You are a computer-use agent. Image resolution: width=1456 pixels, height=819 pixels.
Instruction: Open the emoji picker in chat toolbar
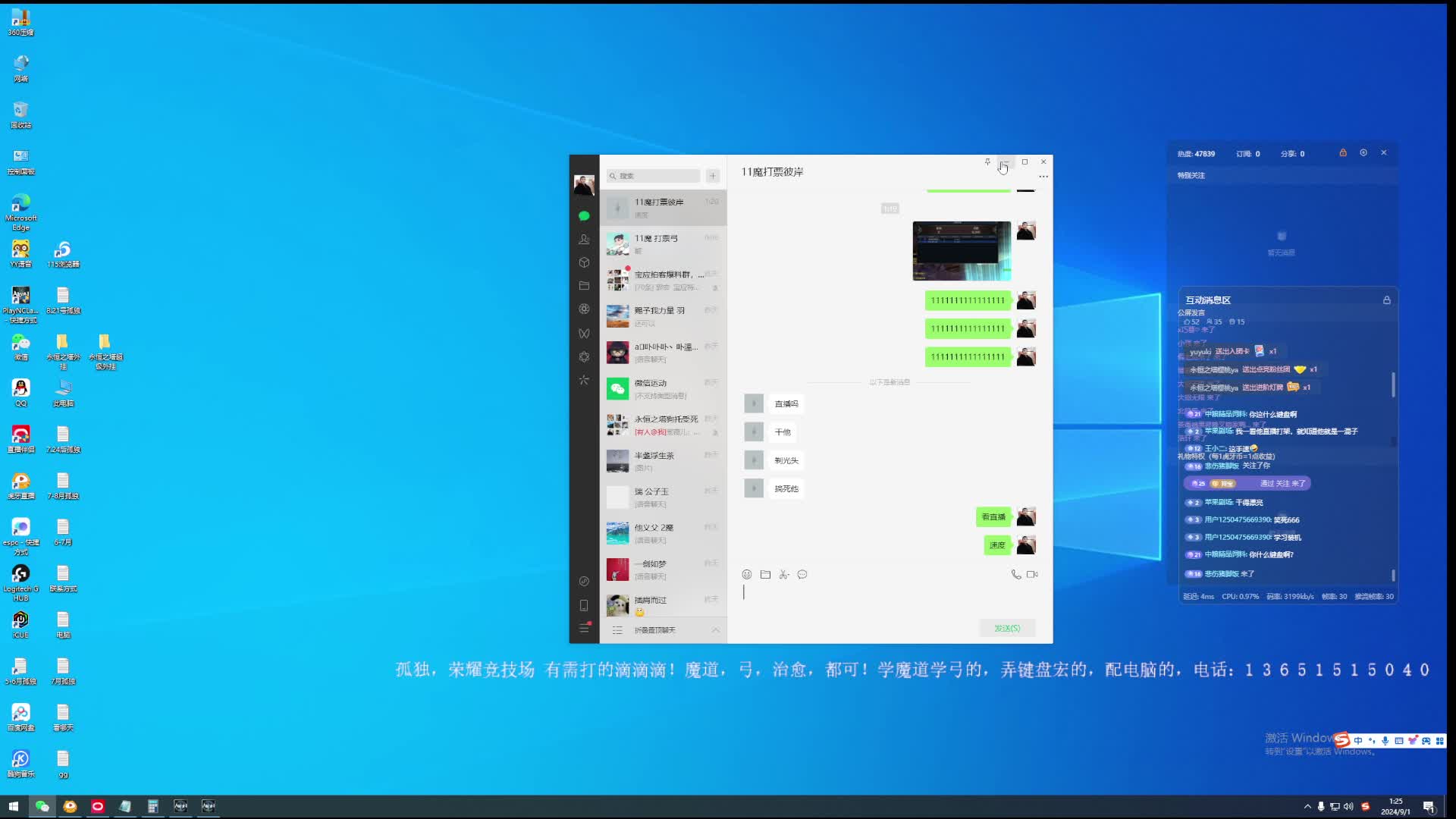click(747, 575)
